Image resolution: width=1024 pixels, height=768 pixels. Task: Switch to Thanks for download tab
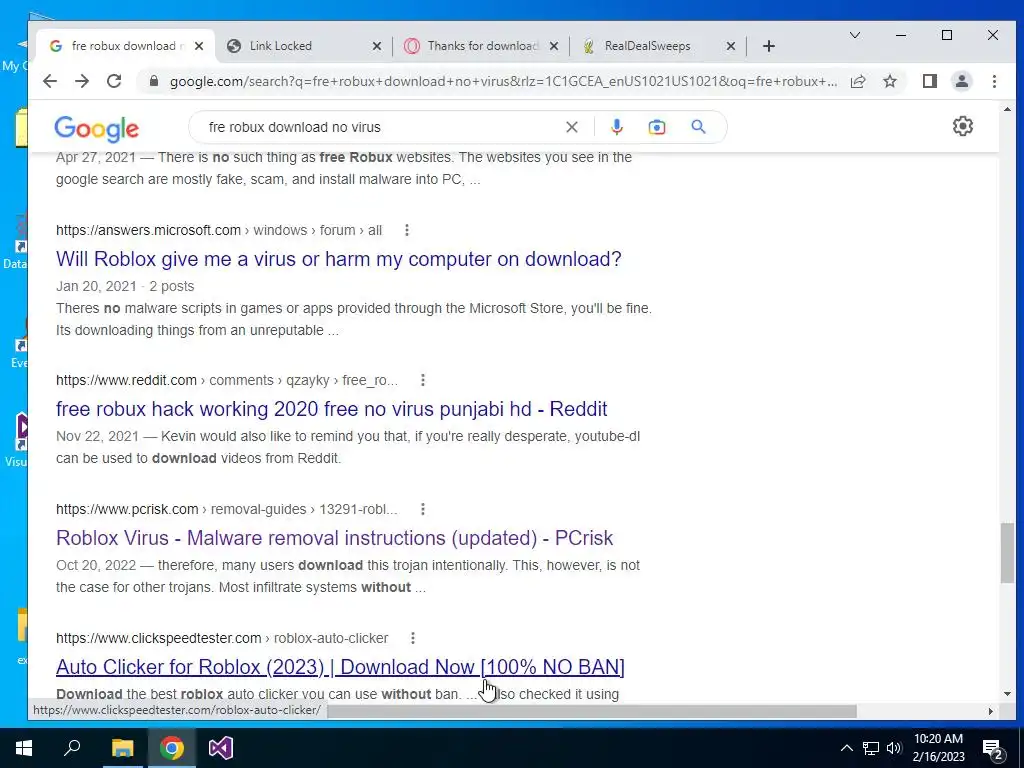click(479, 46)
